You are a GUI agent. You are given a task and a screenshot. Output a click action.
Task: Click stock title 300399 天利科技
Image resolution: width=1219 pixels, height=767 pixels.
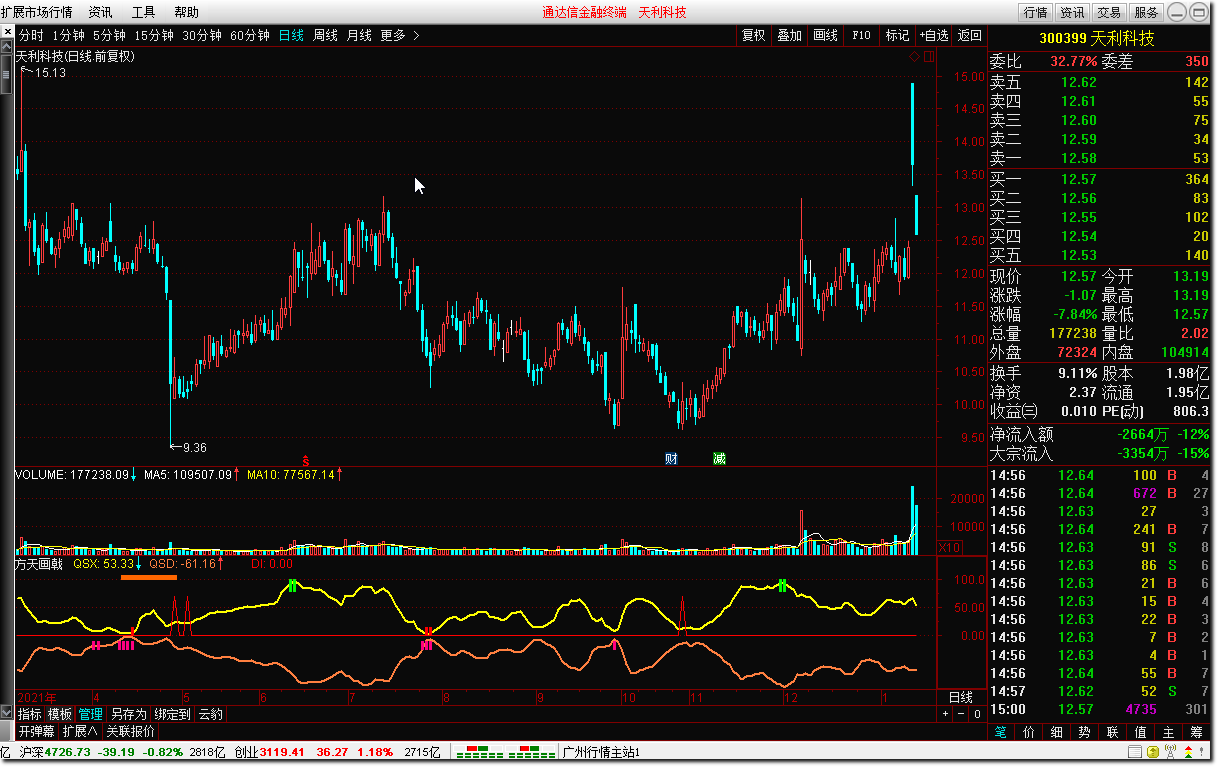(x=1097, y=38)
